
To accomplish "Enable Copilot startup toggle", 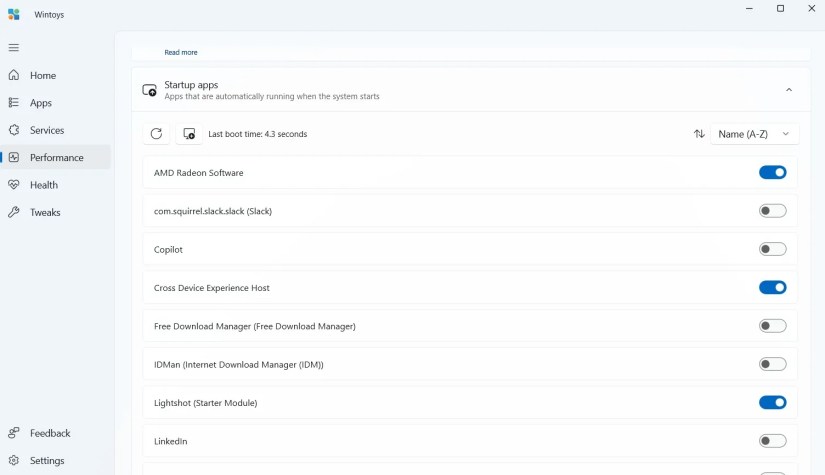I will click(772, 249).
